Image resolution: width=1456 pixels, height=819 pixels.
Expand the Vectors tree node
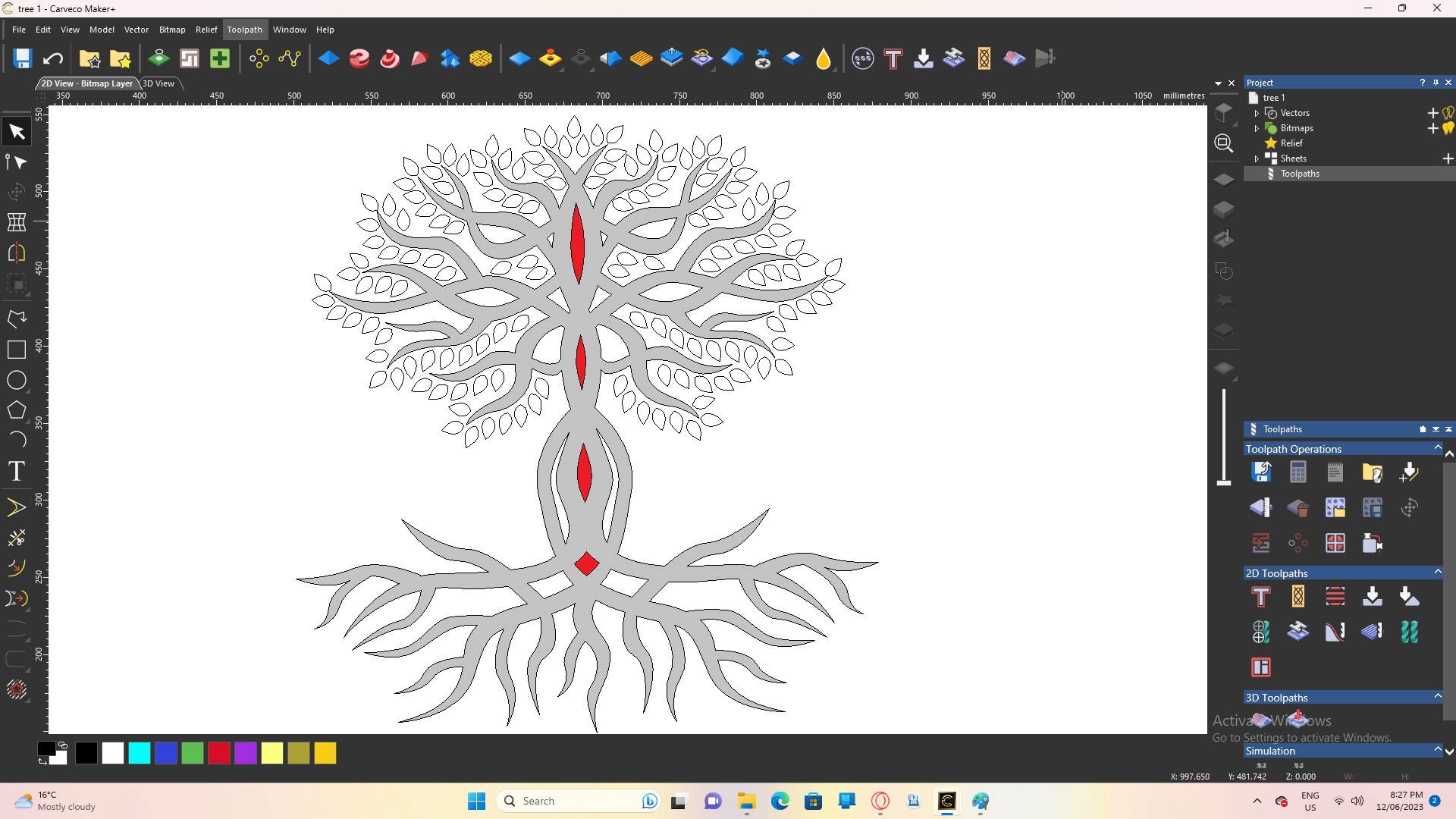click(1257, 113)
